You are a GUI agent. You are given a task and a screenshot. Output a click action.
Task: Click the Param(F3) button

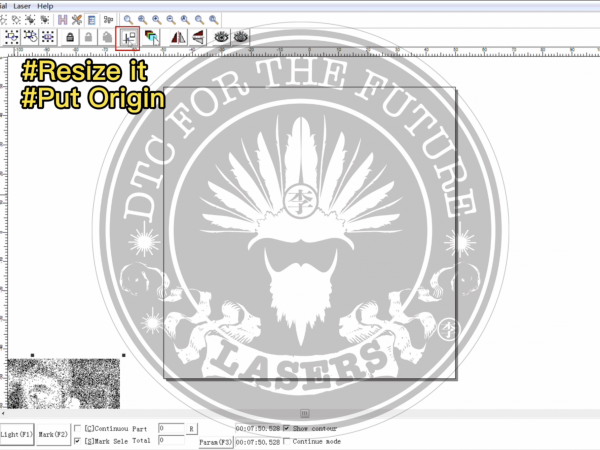pos(216,442)
